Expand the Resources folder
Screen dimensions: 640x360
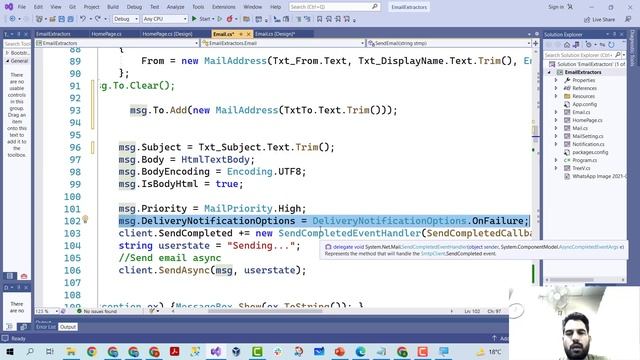[556, 96]
